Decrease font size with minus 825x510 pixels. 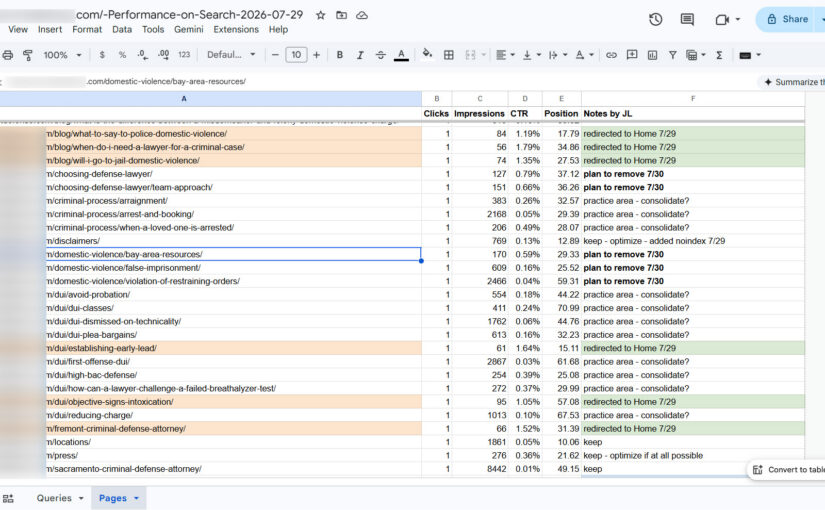click(x=275, y=55)
